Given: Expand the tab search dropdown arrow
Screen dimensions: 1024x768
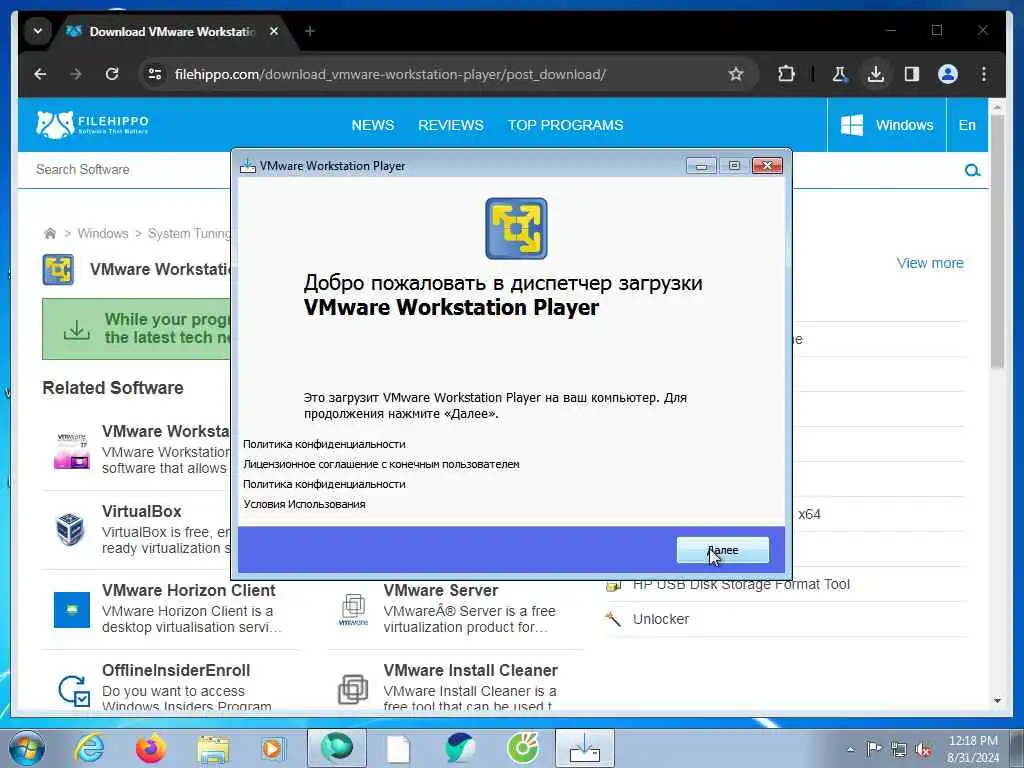Looking at the screenshot, I should (38, 31).
